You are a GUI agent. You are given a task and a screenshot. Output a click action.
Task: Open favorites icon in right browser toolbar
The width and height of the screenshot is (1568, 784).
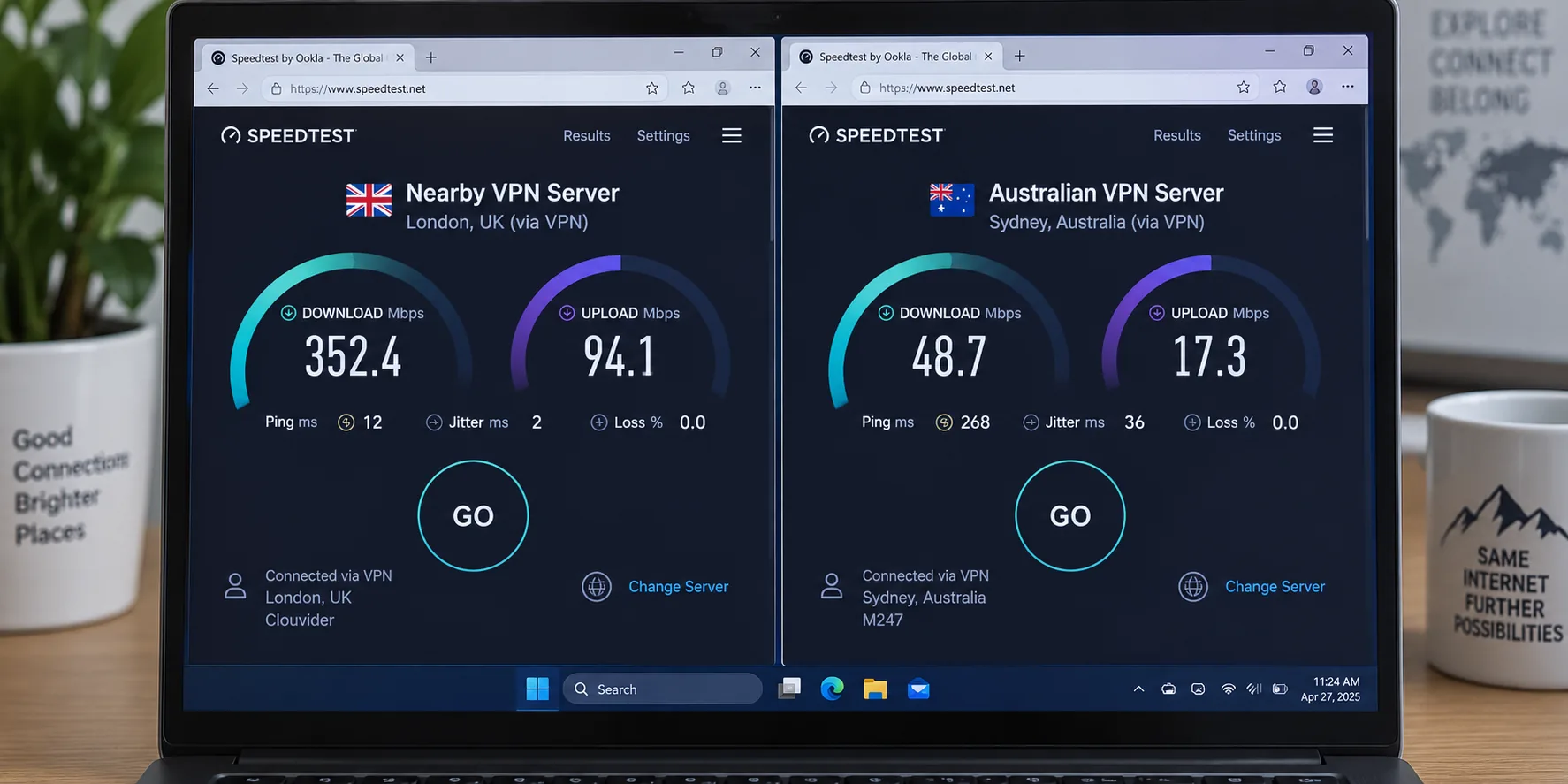(1280, 87)
